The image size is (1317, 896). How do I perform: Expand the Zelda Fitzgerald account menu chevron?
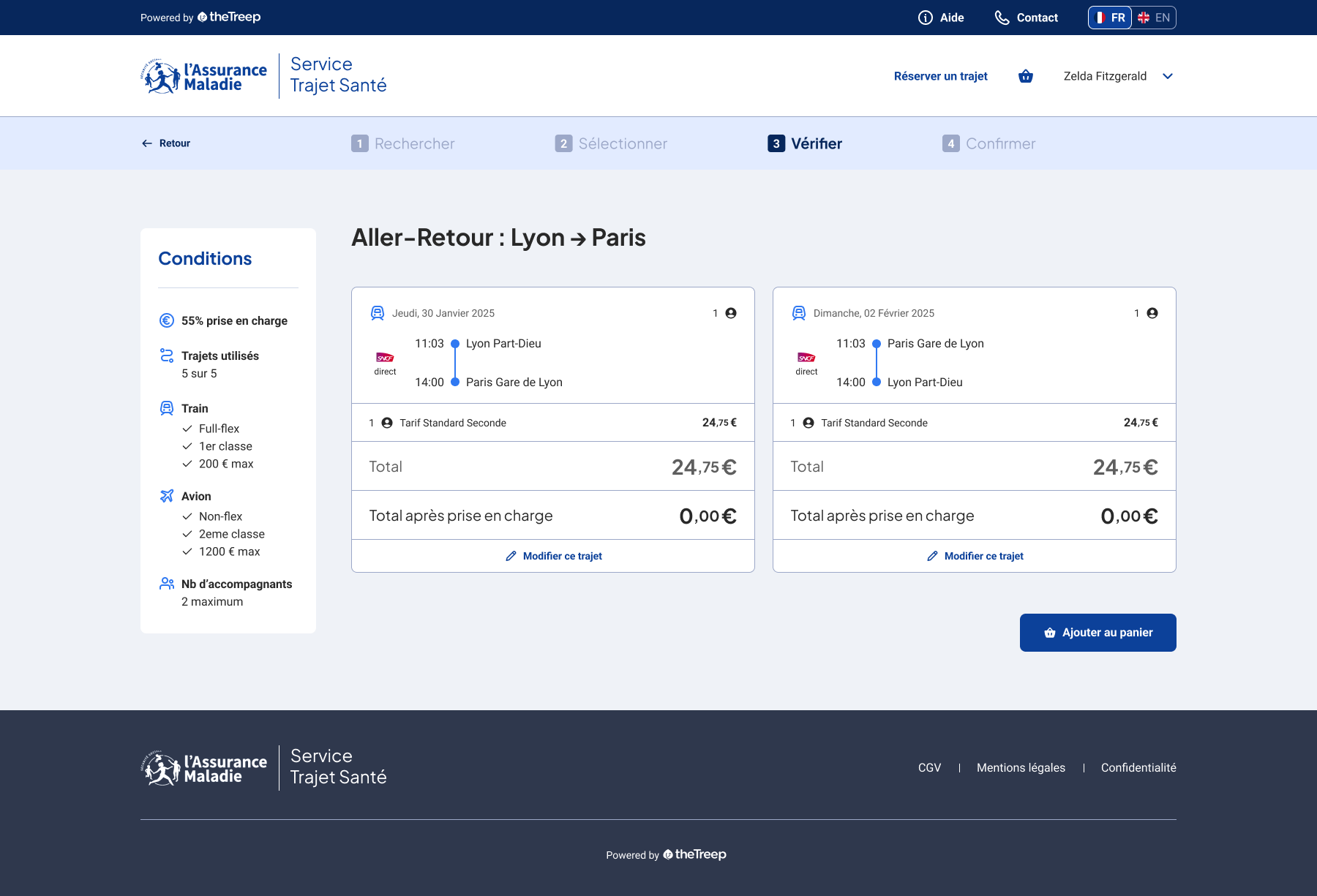pos(1168,76)
